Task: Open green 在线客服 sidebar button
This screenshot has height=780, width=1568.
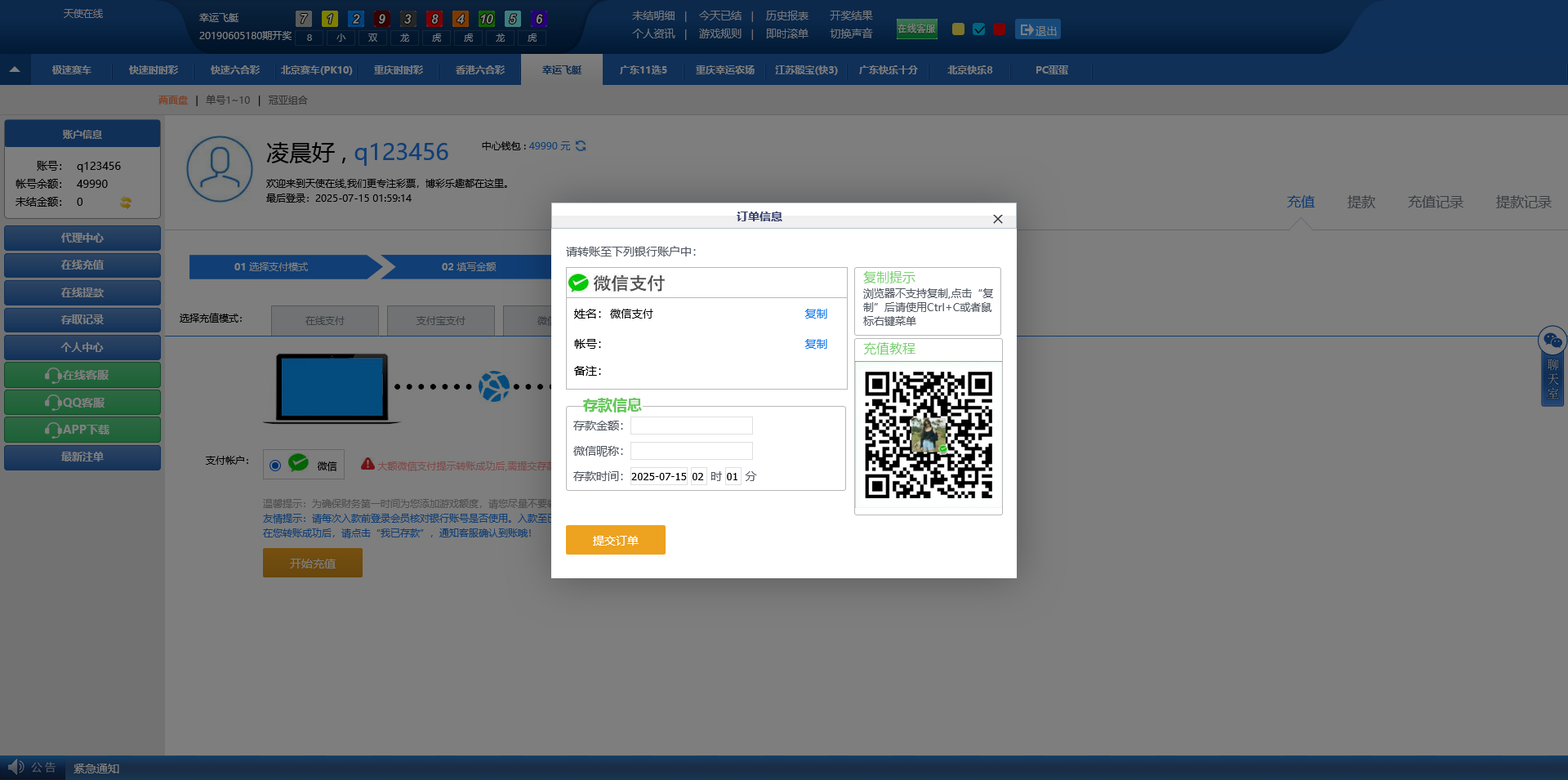Action: (x=82, y=375)
